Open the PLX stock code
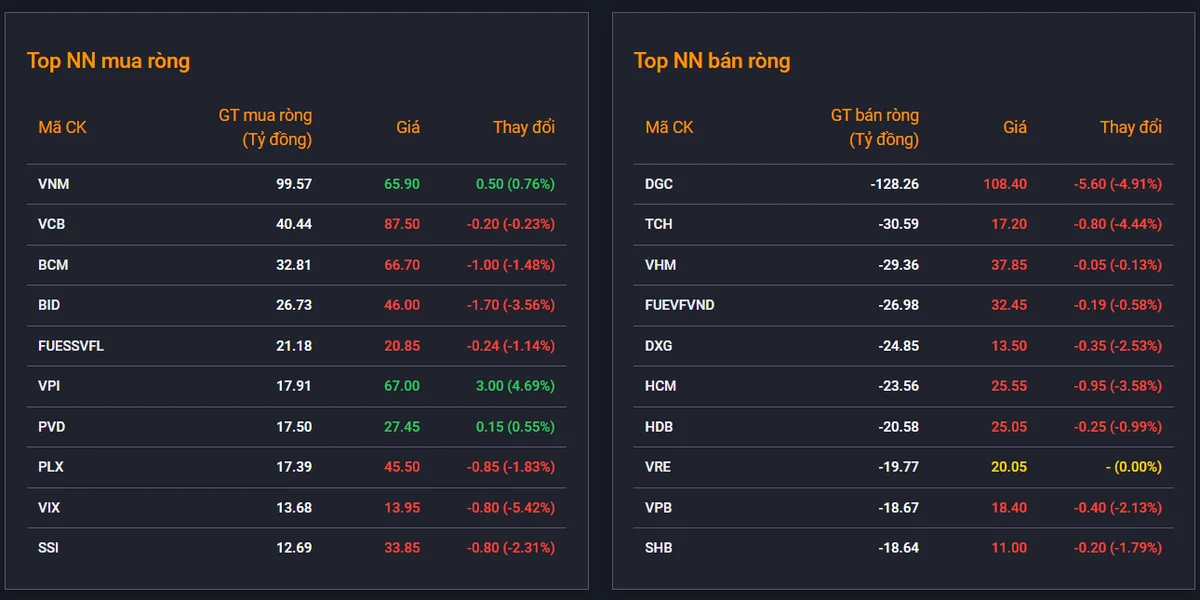 [x=51, y=467]
